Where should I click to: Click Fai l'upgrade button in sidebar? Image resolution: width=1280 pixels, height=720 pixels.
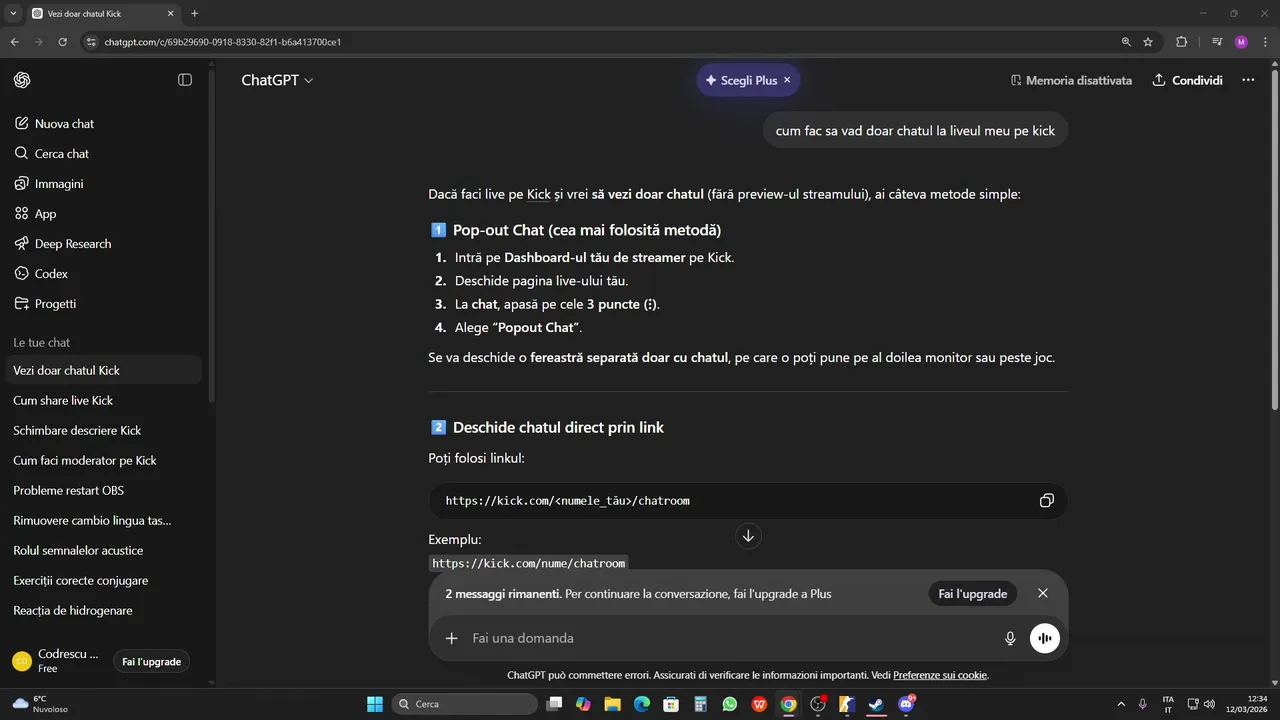click(151, 661)
